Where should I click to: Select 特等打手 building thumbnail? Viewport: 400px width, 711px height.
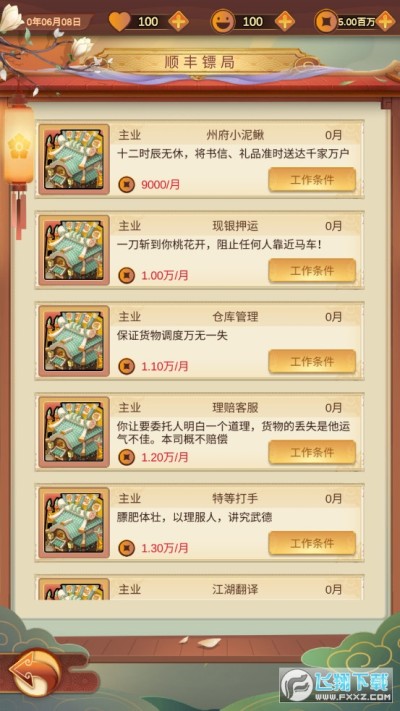74,523
